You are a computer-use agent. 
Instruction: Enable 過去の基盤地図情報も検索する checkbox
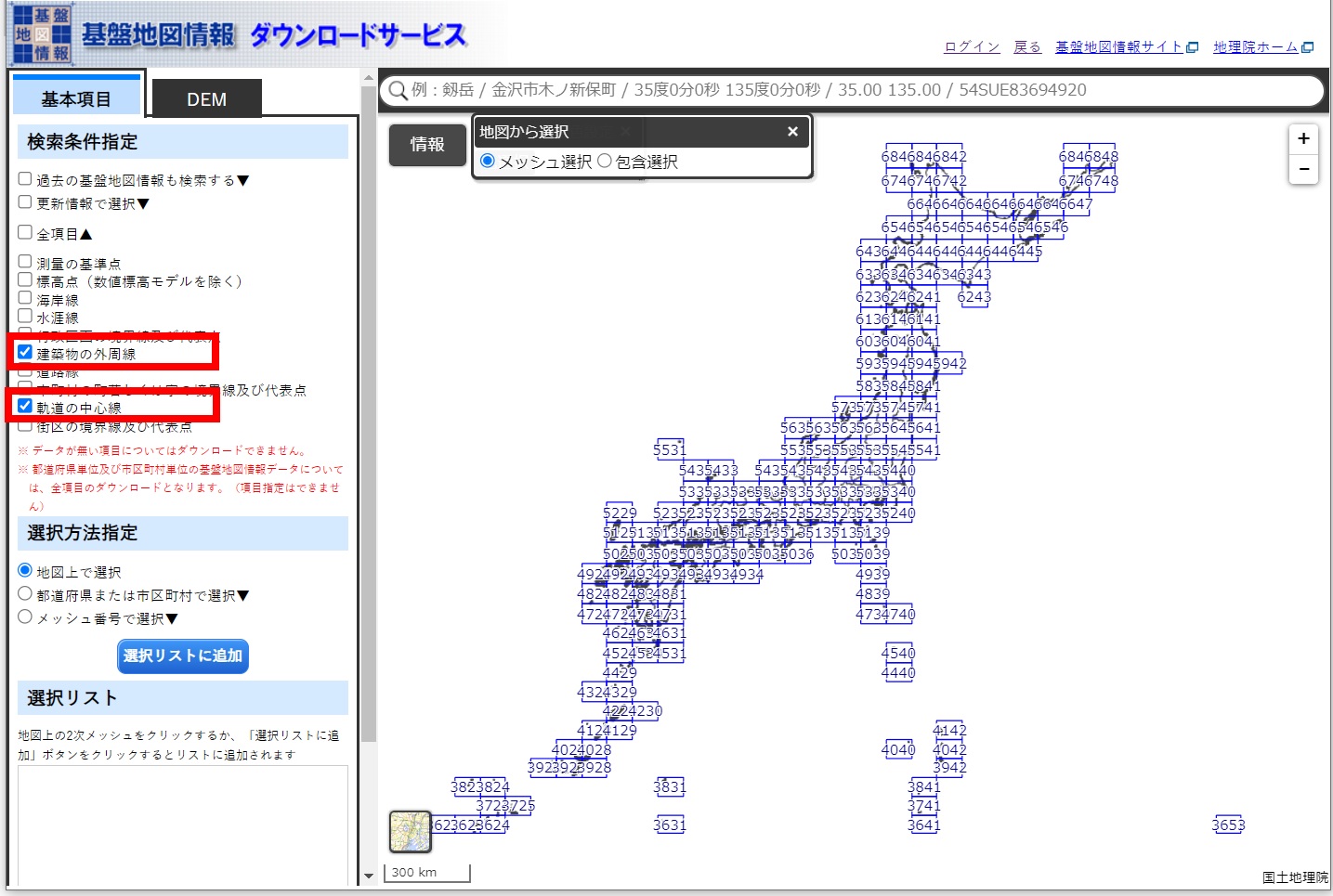25,179
